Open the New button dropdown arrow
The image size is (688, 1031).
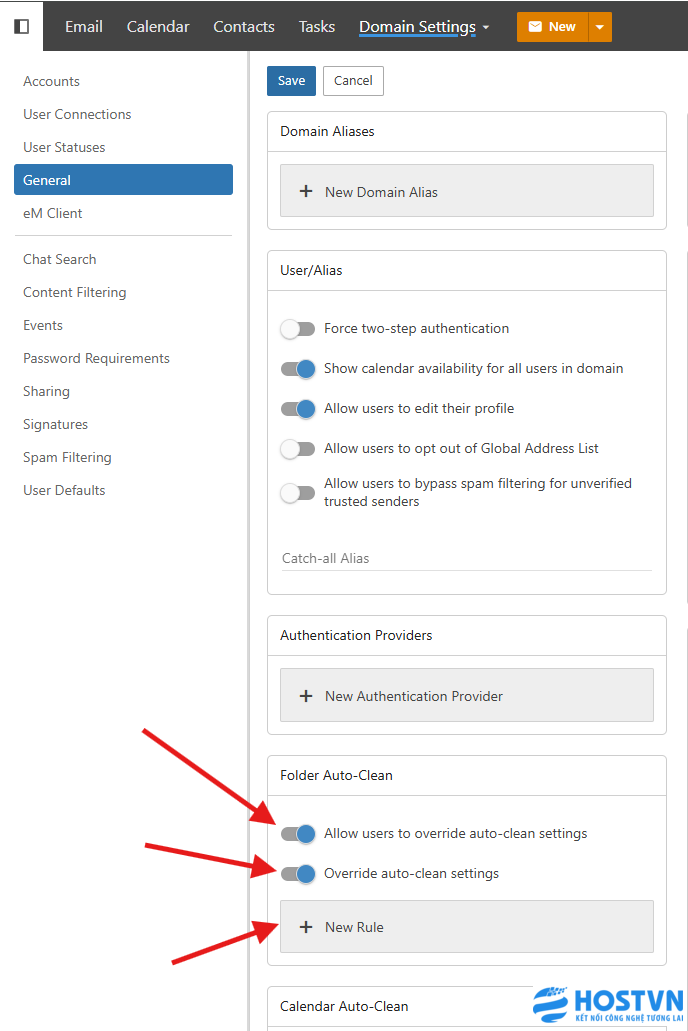tap(599, 27)
